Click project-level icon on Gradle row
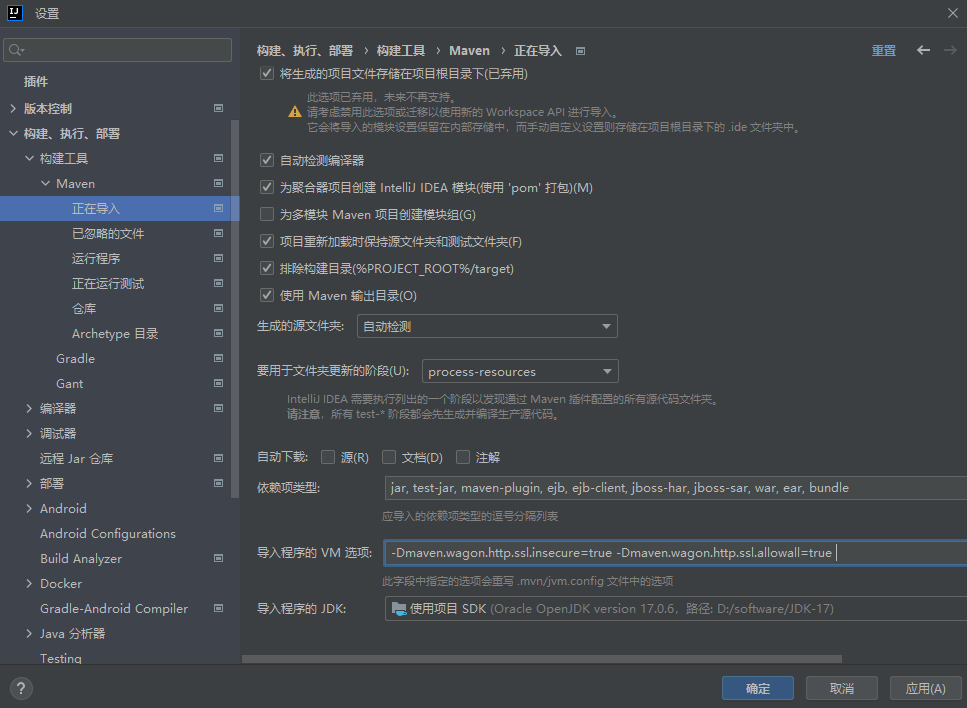The width and height of the screenshot is (967, 708). (x=218, y=358)
